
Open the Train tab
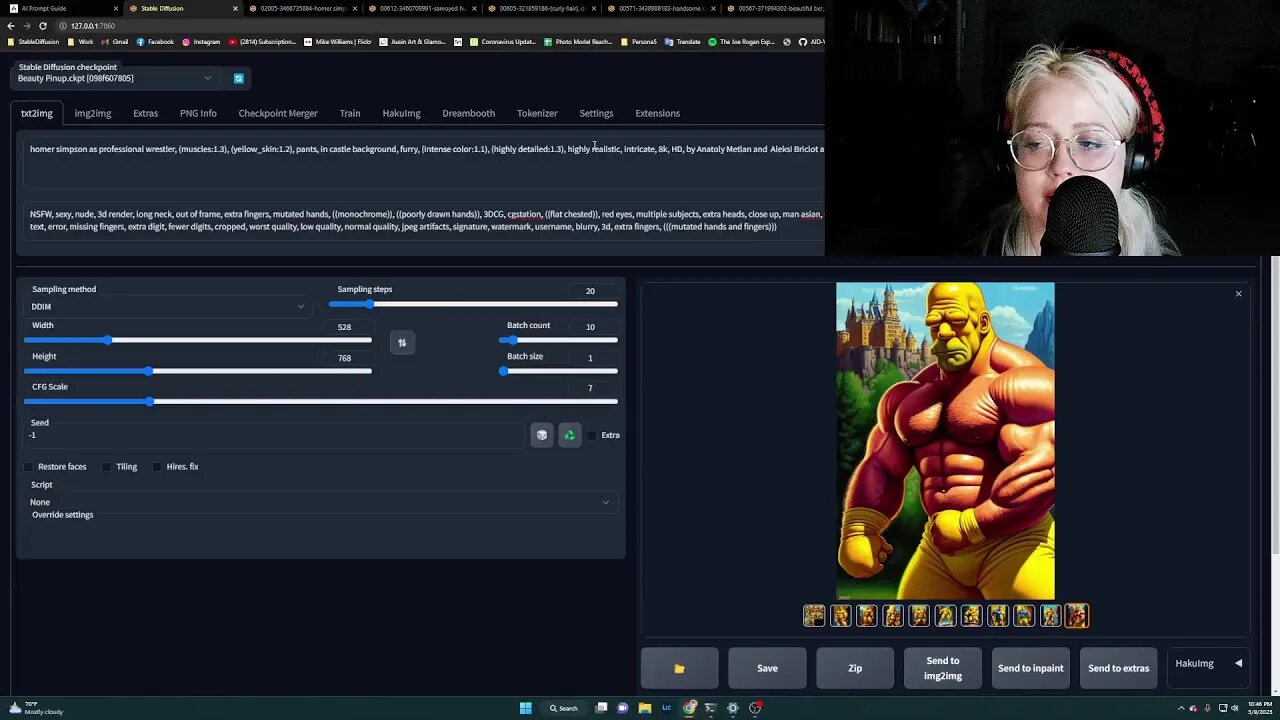350,113
